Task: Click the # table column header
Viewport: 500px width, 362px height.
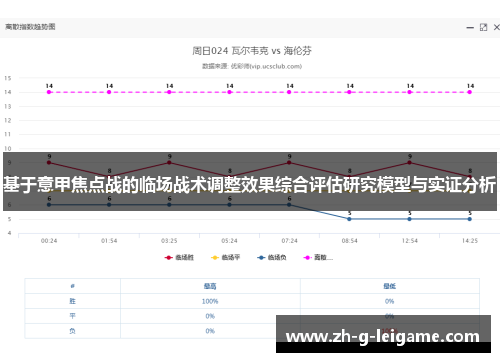Action: click(x=72, y=286)
